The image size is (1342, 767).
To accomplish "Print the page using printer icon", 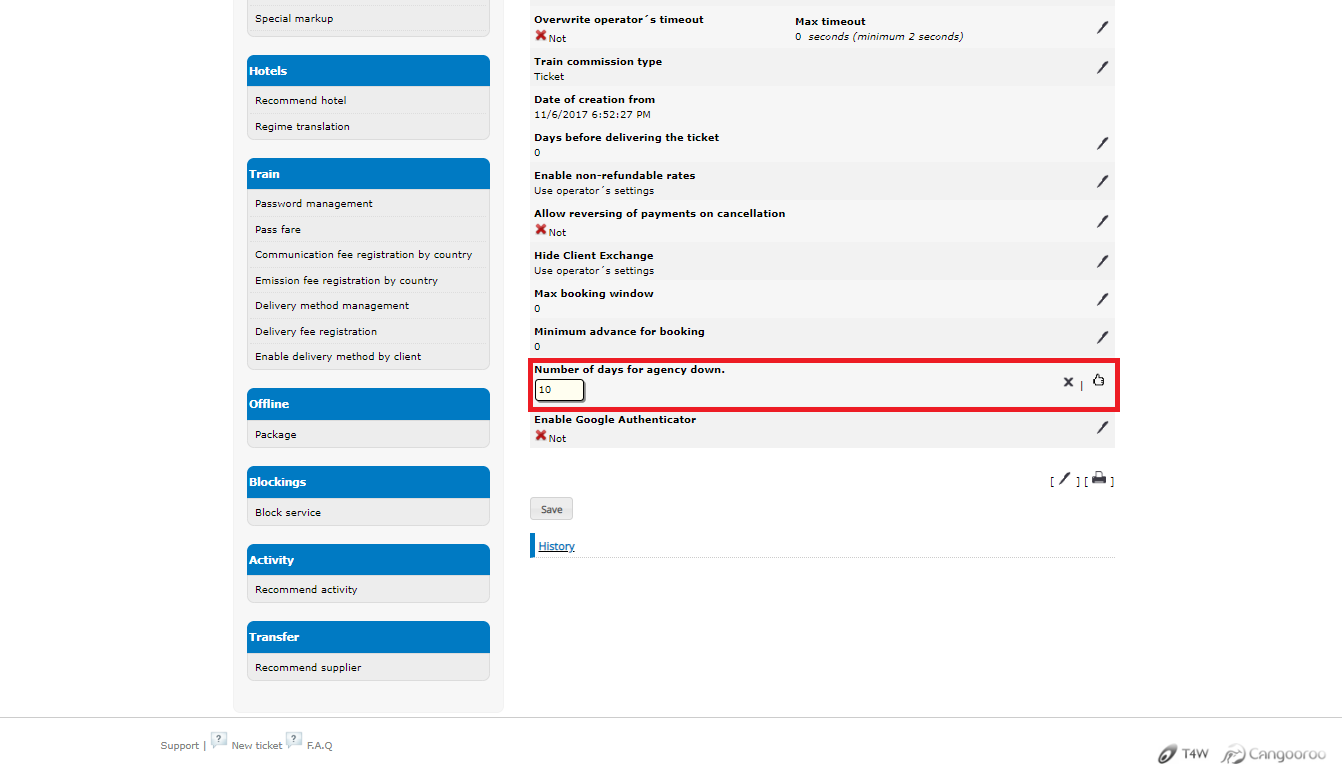I will tap(1099, 479).
